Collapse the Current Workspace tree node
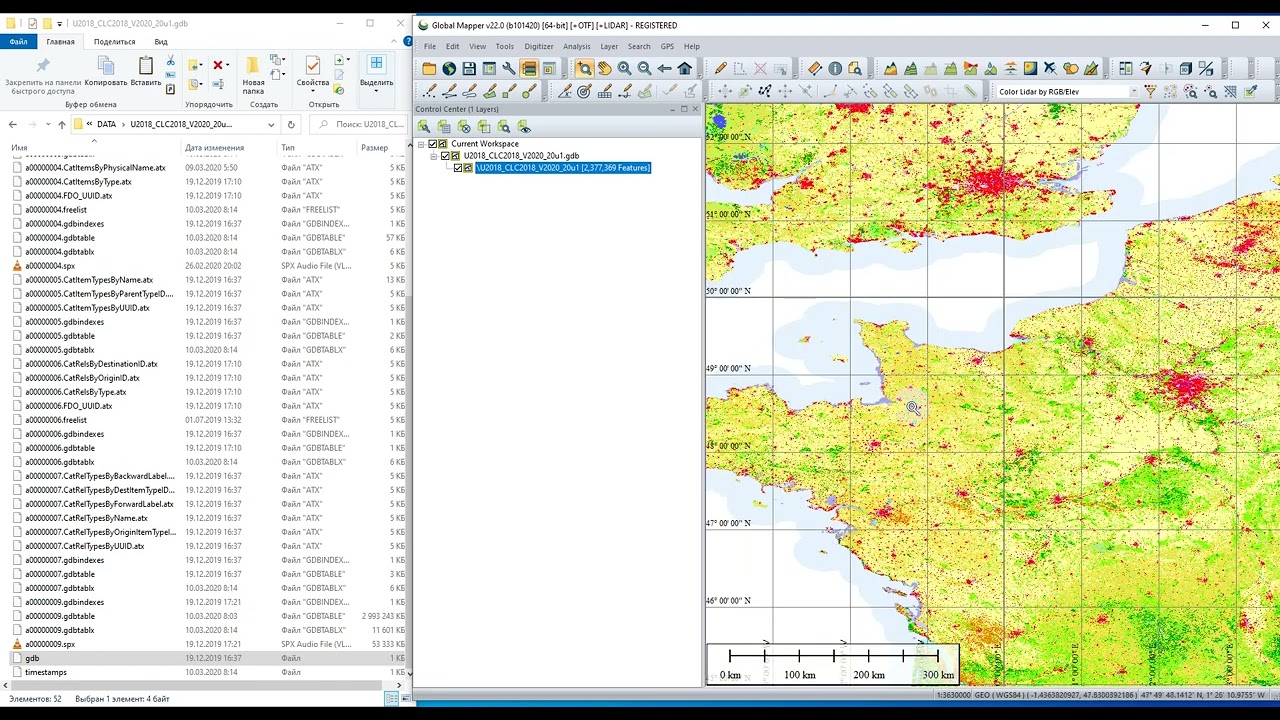 pos(421,144)
